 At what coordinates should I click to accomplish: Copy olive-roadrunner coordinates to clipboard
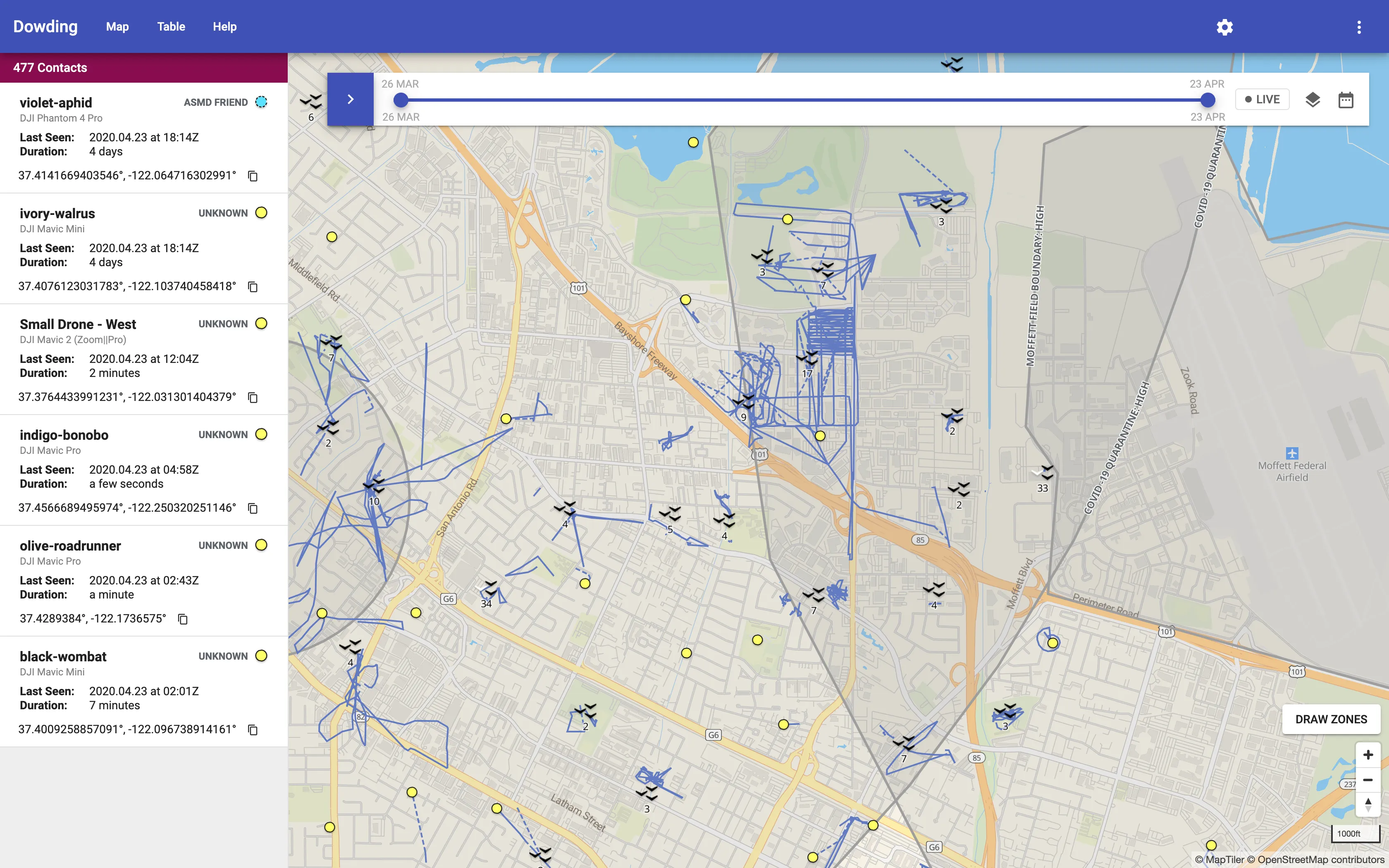tap(183, 619)
